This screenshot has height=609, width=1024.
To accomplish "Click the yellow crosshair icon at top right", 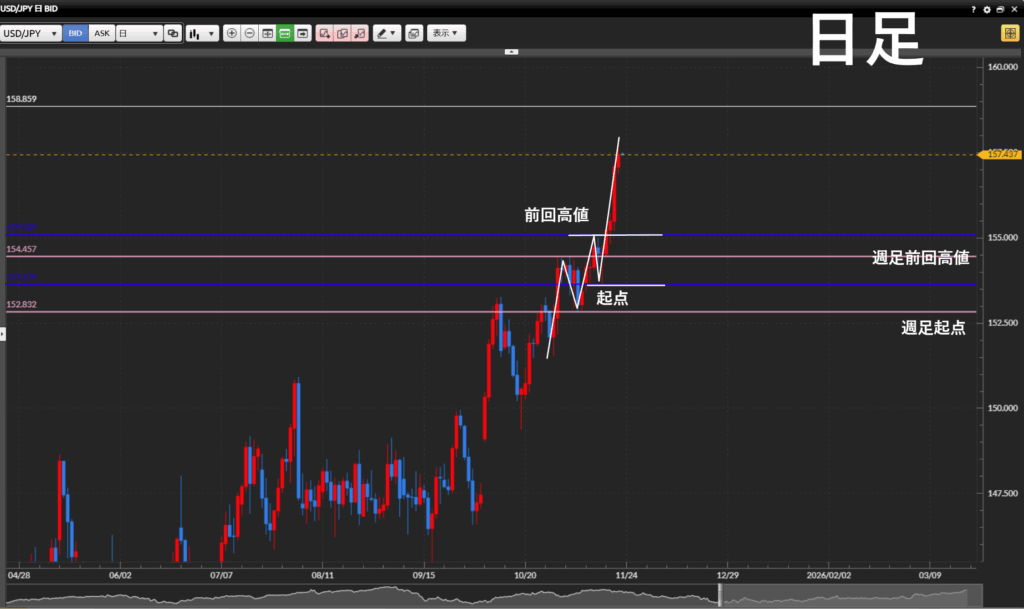I will coord(1010,33).
